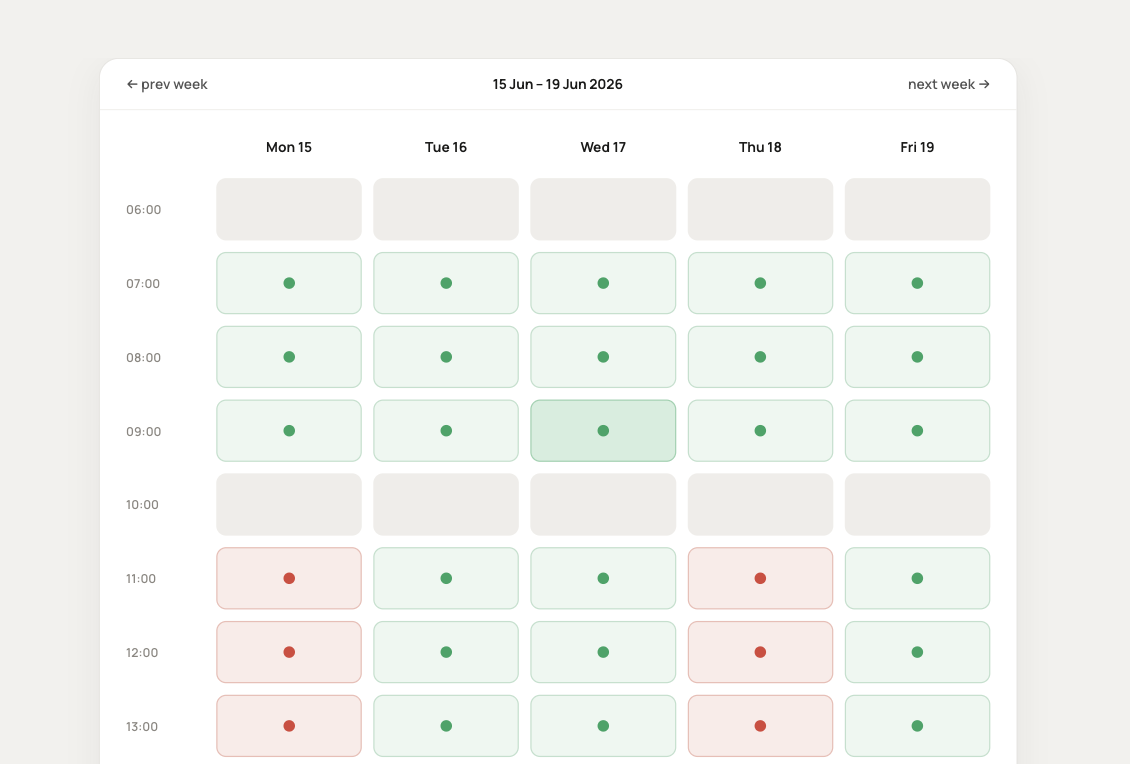The width and height of the screenshot is (1130, 764).
Task: Reserve the 12:00 slot on Tue 16
Action: pos(446,652)
